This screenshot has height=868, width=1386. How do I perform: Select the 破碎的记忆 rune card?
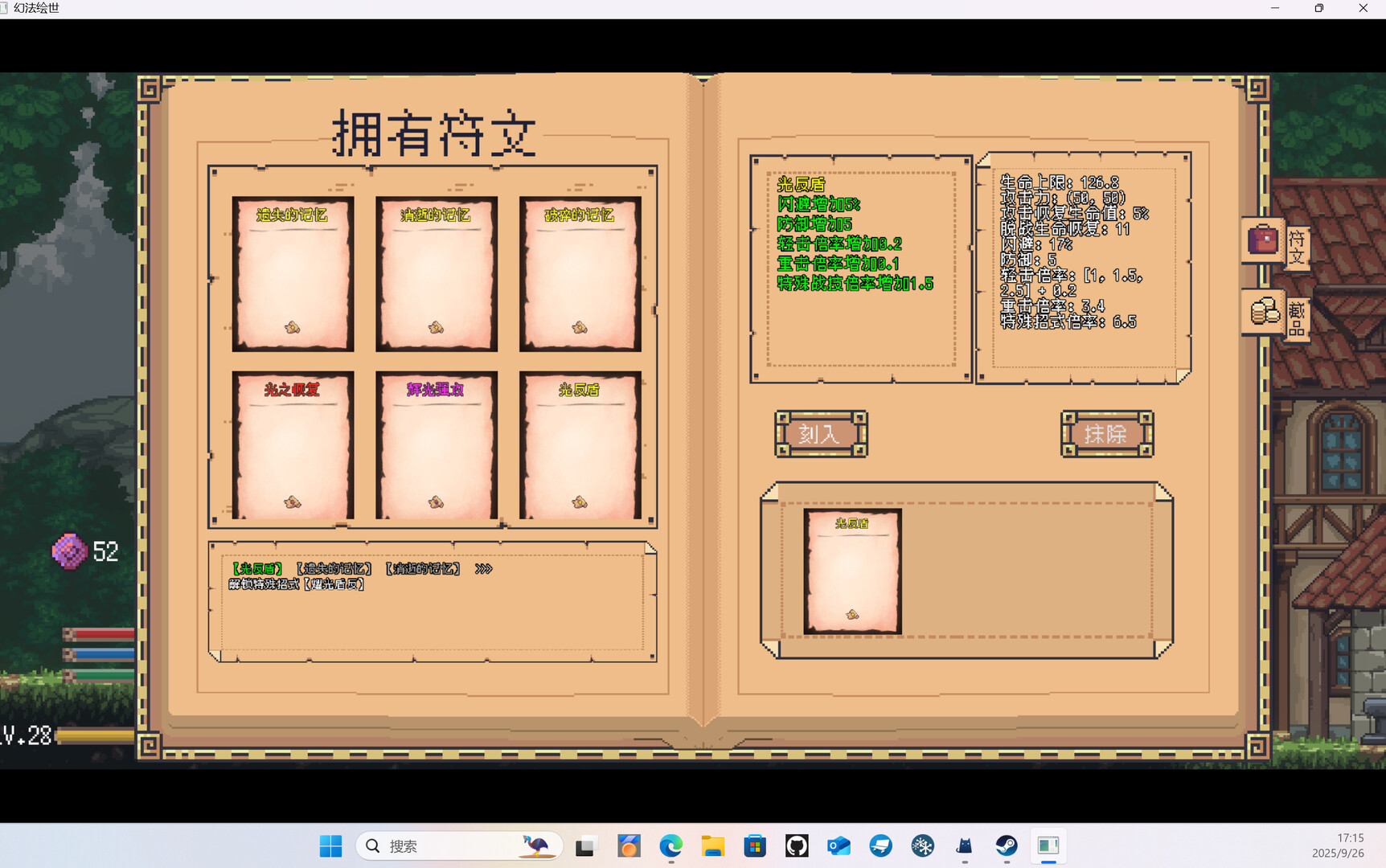(580, 274)
